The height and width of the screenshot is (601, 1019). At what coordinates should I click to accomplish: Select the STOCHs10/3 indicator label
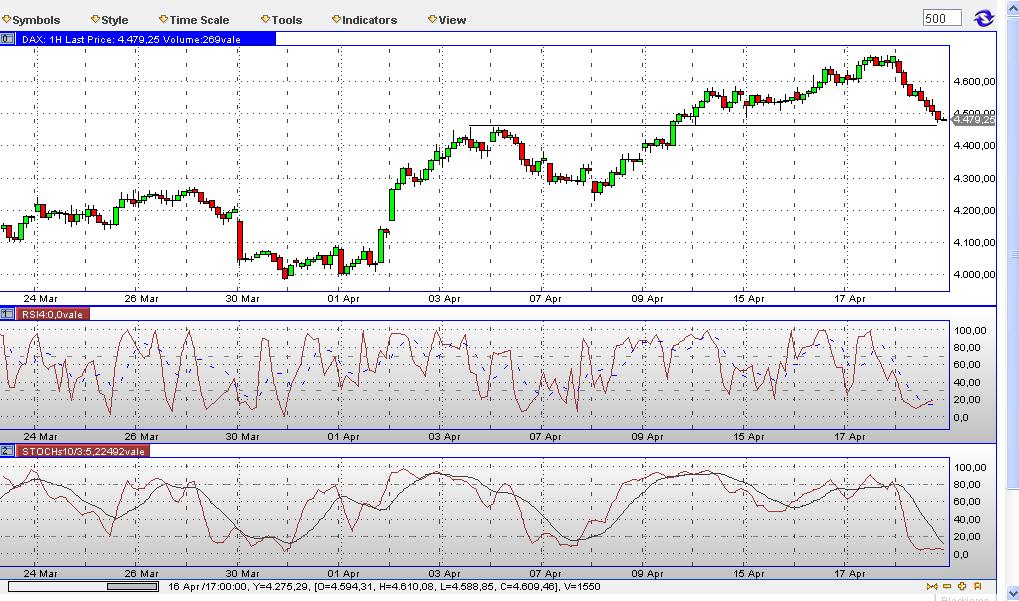[x=83, y=451]
